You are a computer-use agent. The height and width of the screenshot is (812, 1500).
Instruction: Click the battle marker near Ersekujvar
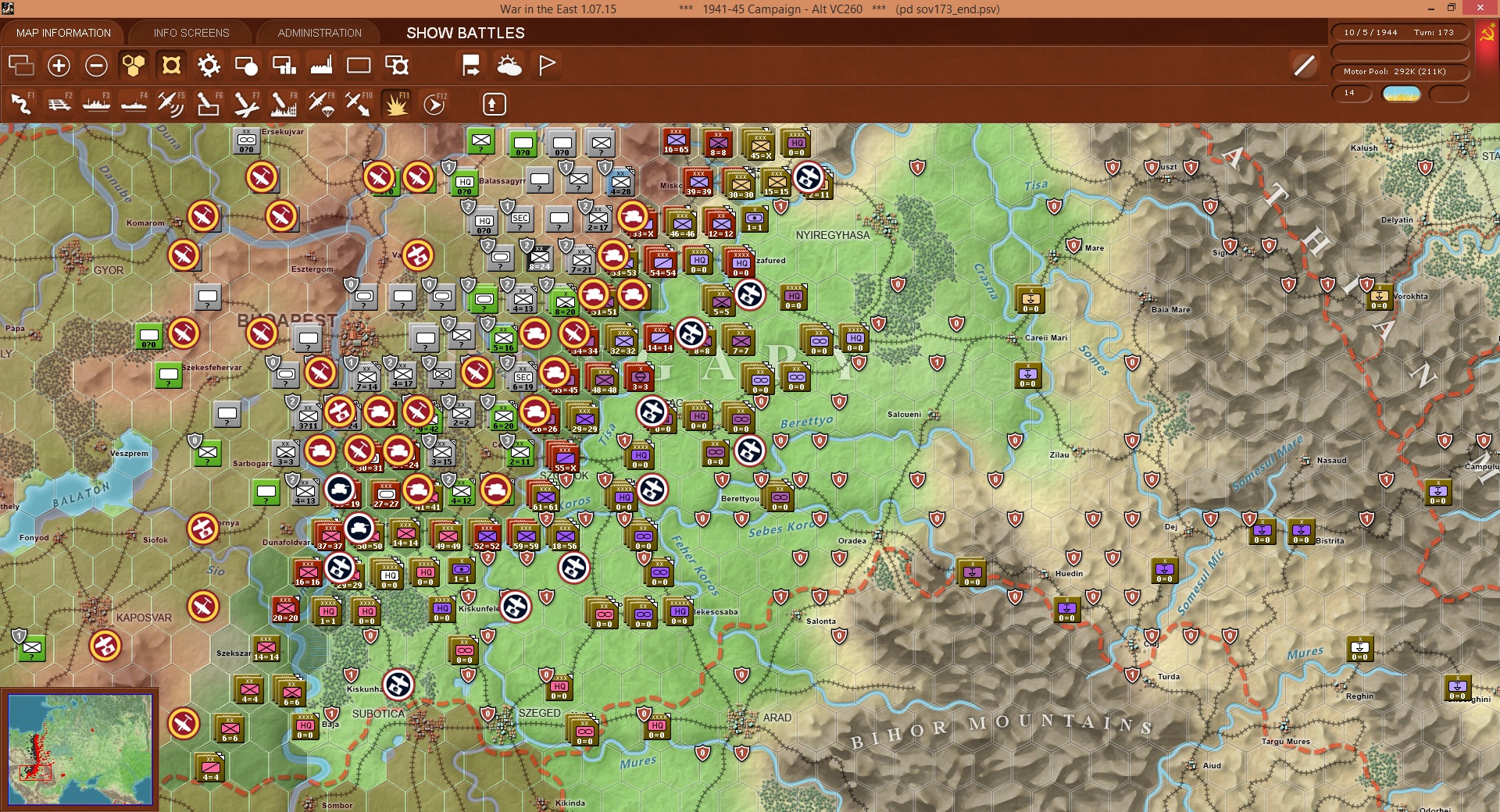[x=262, y=178]
